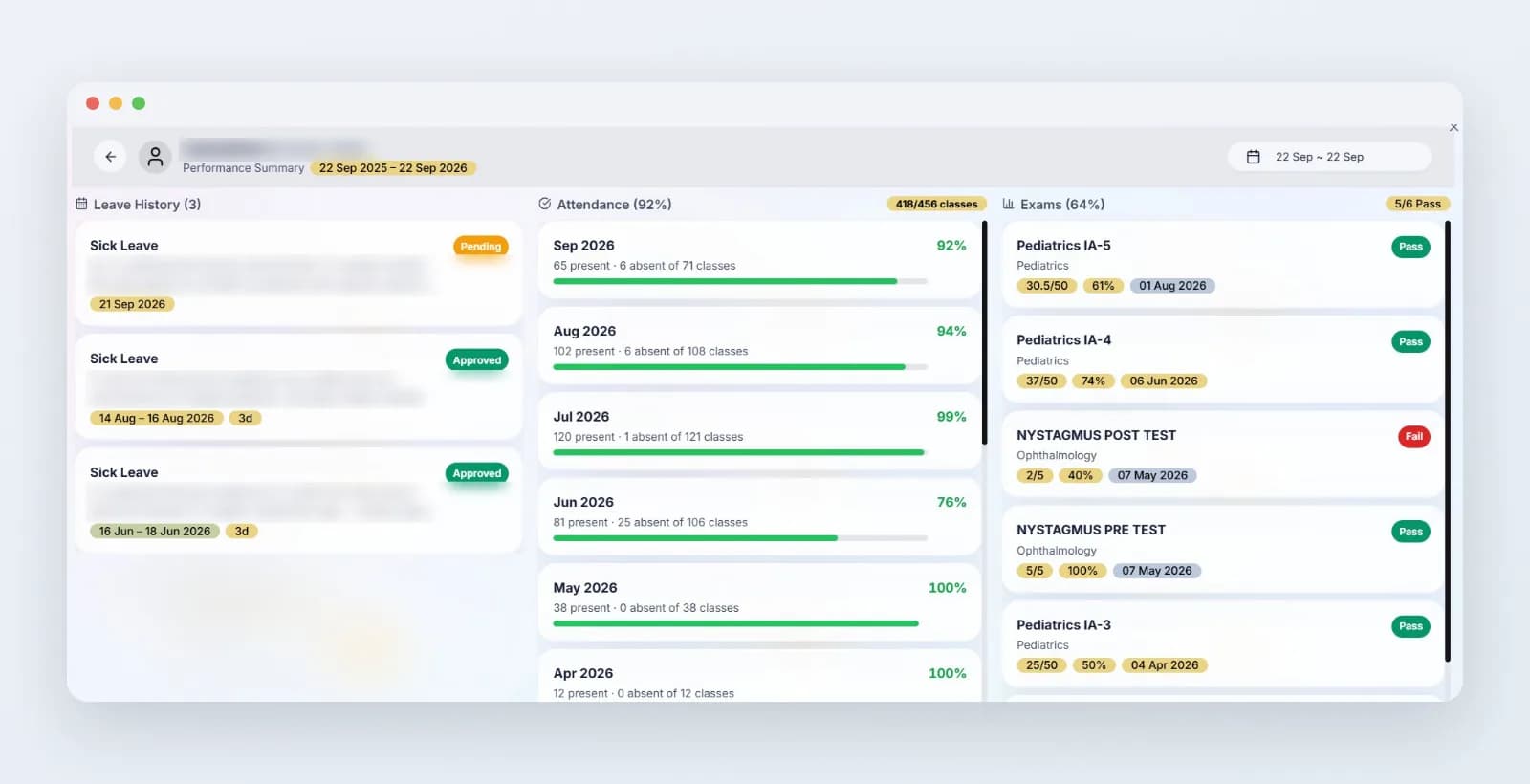Screen dimensions: 1530x784
Task: Click the 16 Jun – 18 Jun 2026 date tag
Action: point(155,531)
